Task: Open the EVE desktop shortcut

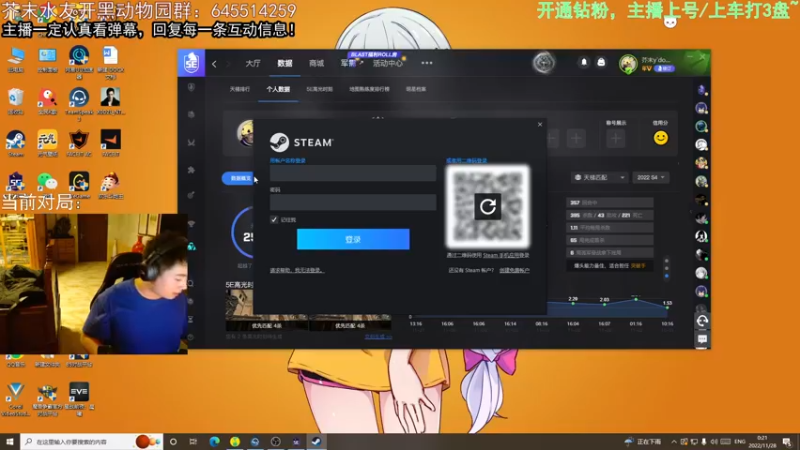Action: 79,399
